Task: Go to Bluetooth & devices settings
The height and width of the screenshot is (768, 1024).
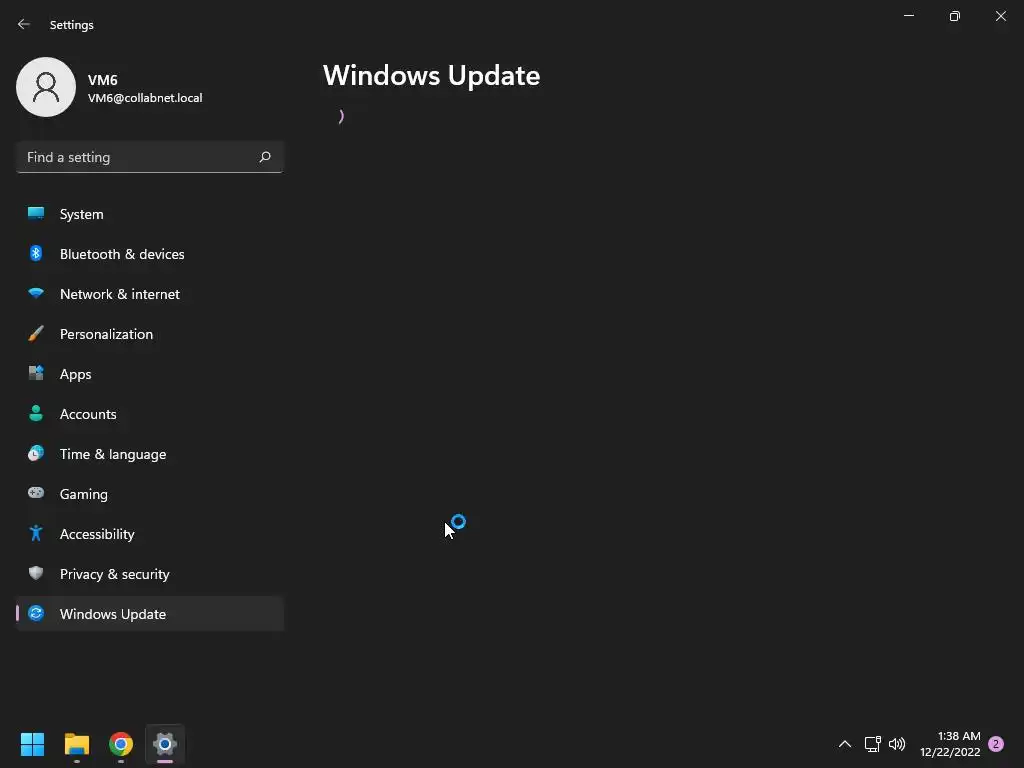Action: [x=150, y=254]
